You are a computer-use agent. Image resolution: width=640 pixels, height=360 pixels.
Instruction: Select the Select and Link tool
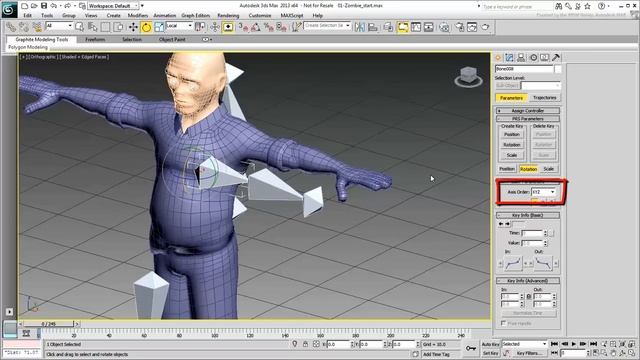[11, 27]
